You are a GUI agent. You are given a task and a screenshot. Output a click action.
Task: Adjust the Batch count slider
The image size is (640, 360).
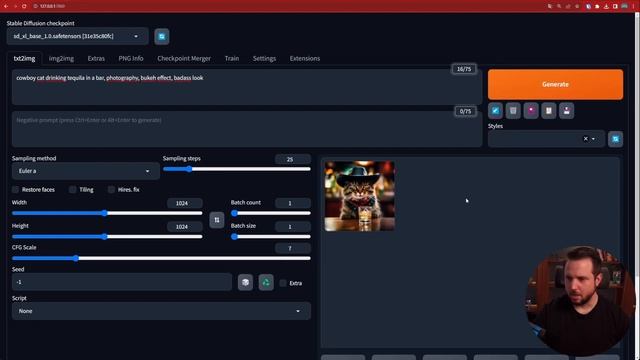click(271, 213)
